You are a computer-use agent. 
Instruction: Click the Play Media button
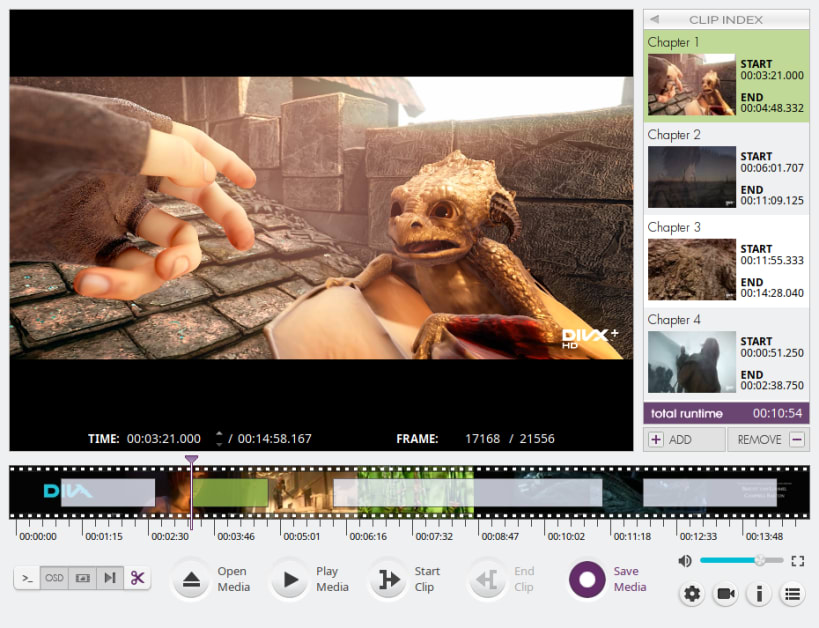[x=290, y=579]
